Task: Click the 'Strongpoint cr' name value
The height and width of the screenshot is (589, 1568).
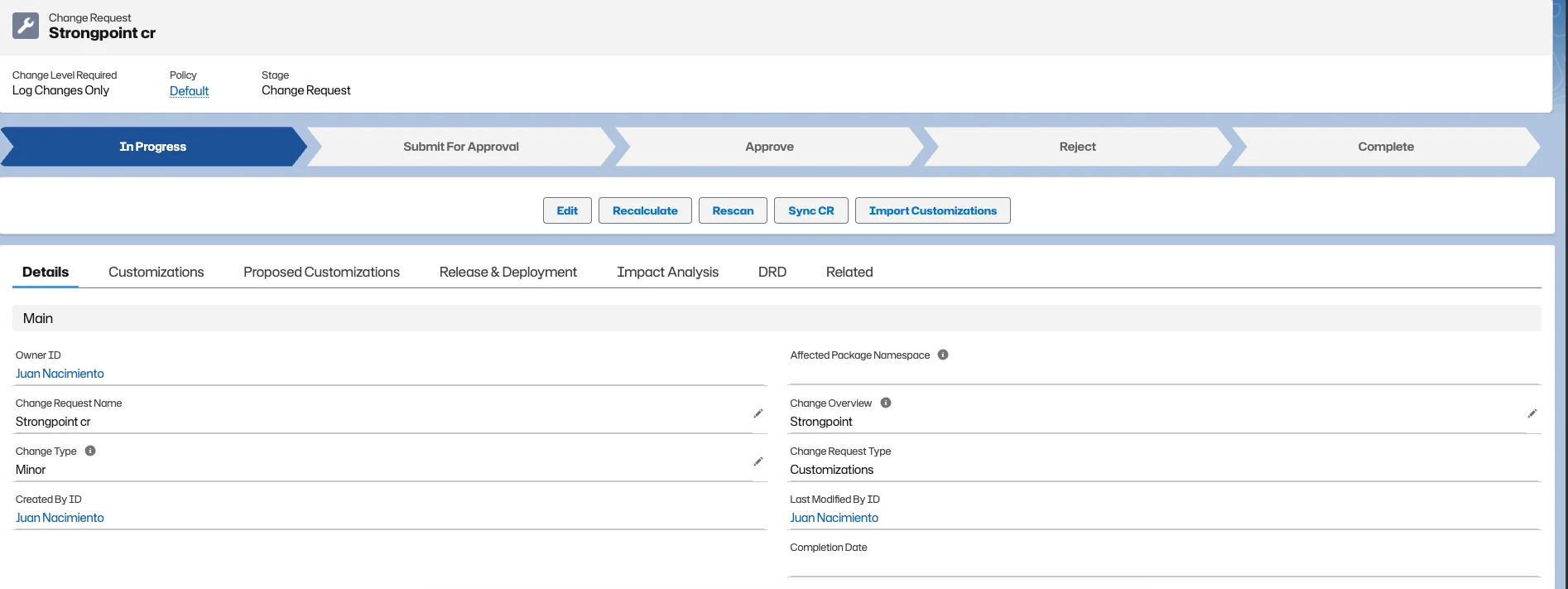Action: 53,422
